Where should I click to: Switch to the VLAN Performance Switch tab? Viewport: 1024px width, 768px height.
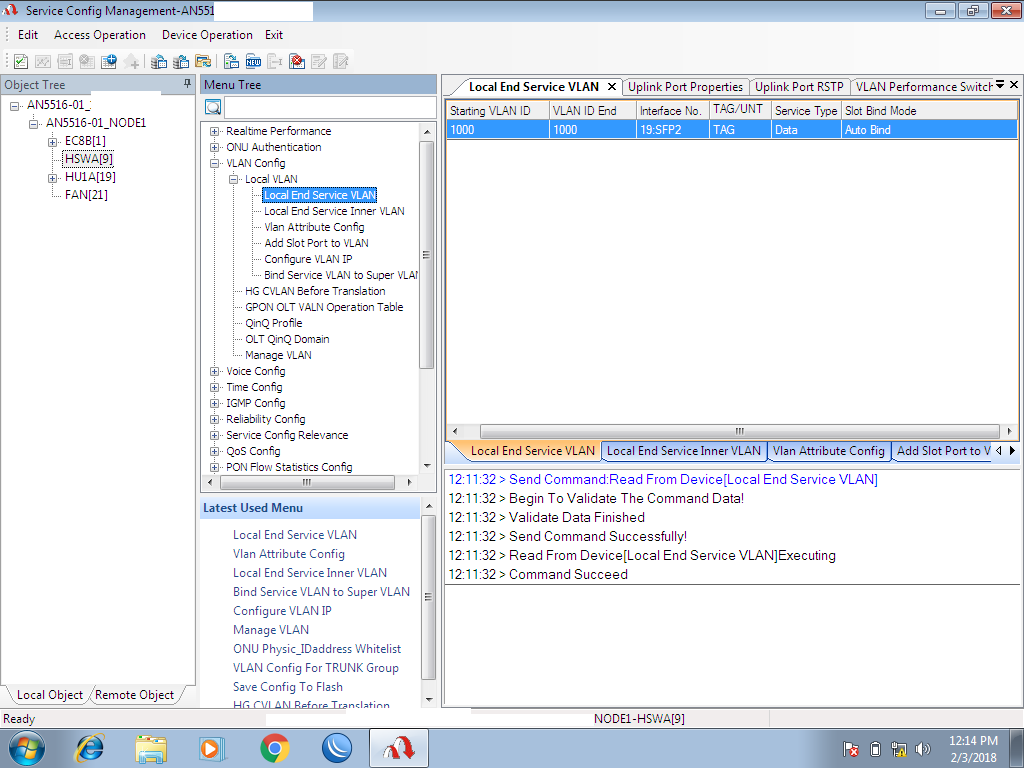click(x=923, y=87)
